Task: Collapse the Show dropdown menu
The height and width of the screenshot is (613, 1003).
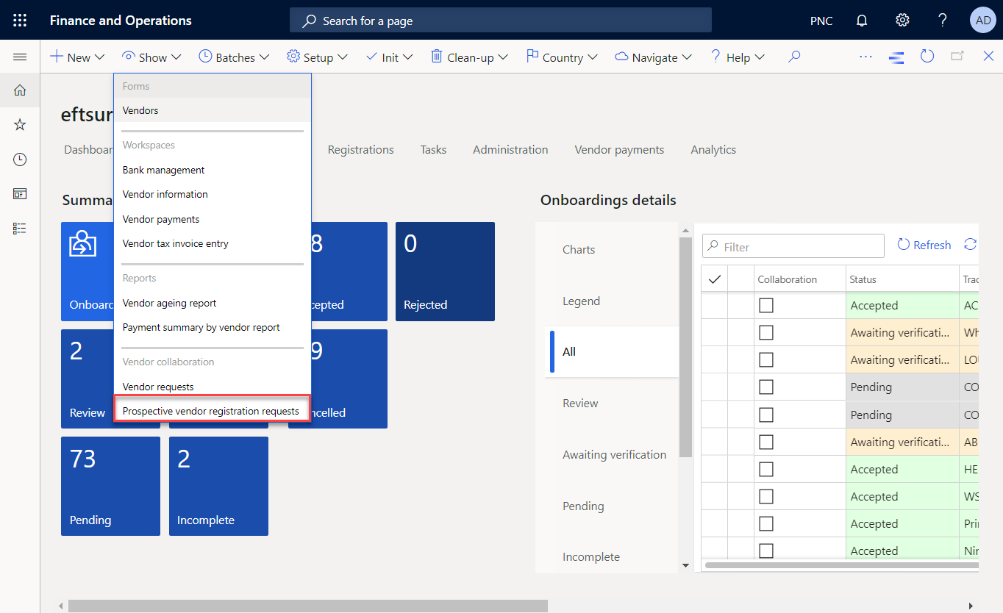Action: click(152, 57)
